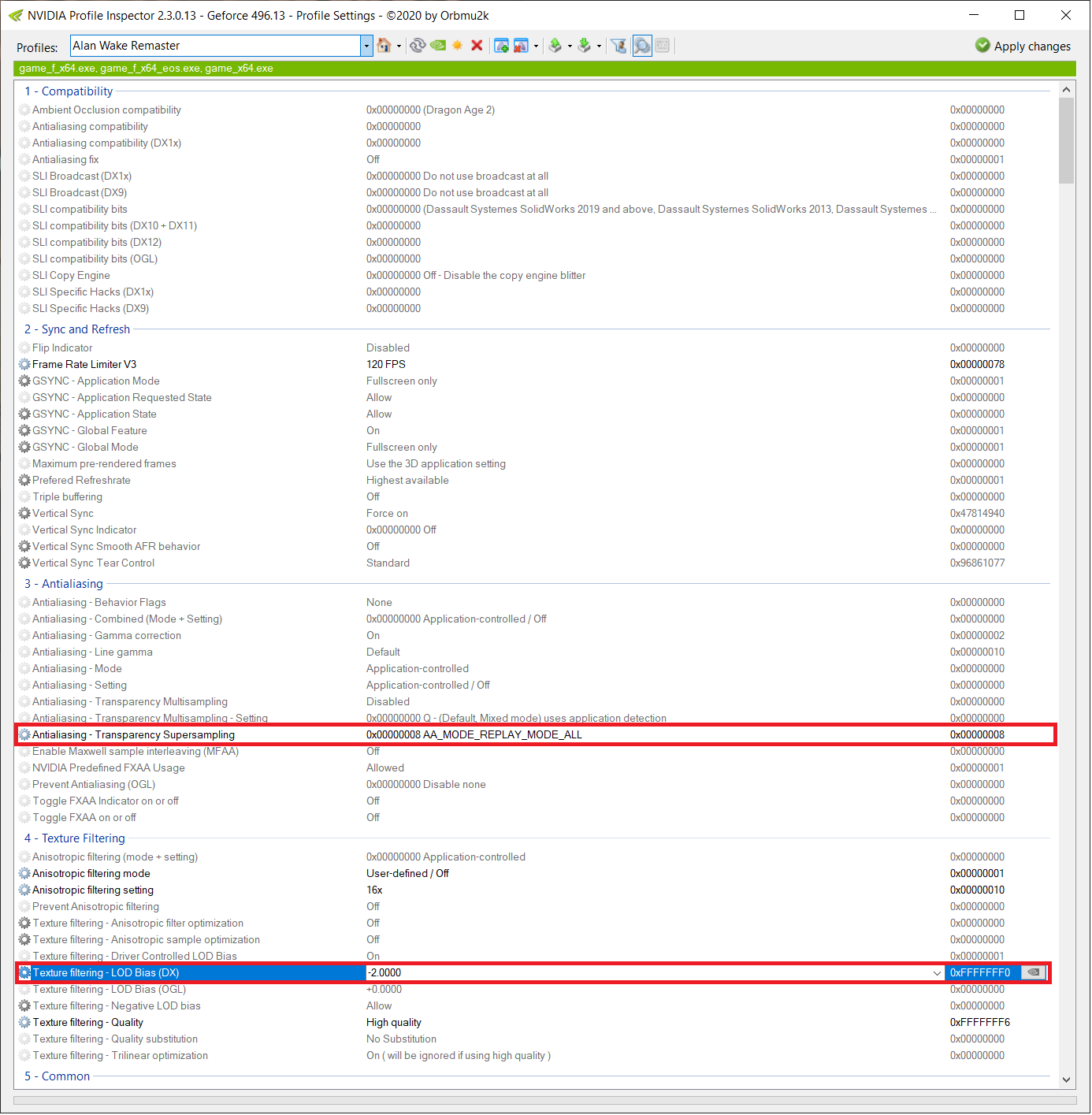
Task: Click the Home global profile icon
Action: pos(384,46)
